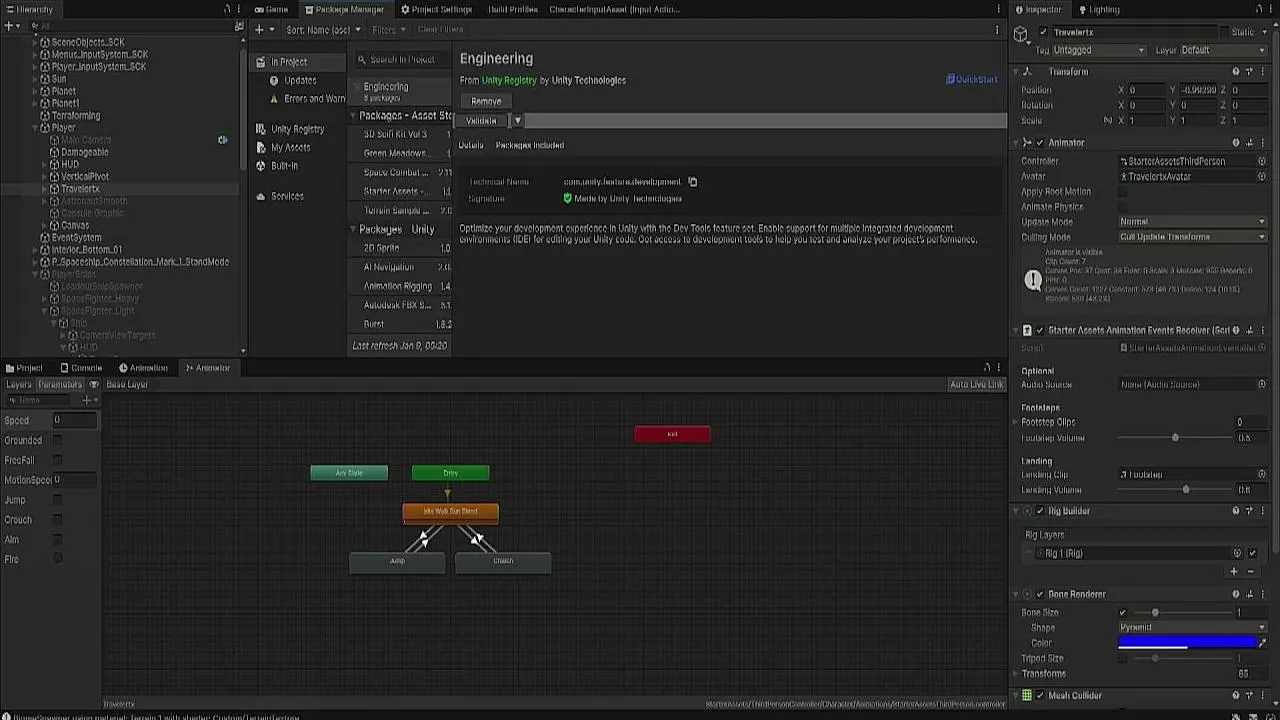Screen dimensions: 1280x720
Task: Open the Bone Renderer Shape Pyramid dropdown
Action: click(1192, 628)
